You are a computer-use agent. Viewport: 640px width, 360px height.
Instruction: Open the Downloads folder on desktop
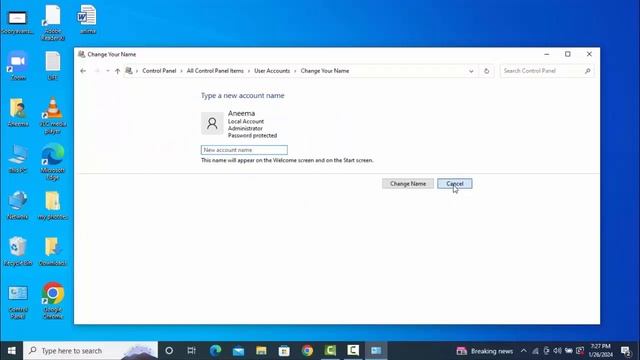53,251
